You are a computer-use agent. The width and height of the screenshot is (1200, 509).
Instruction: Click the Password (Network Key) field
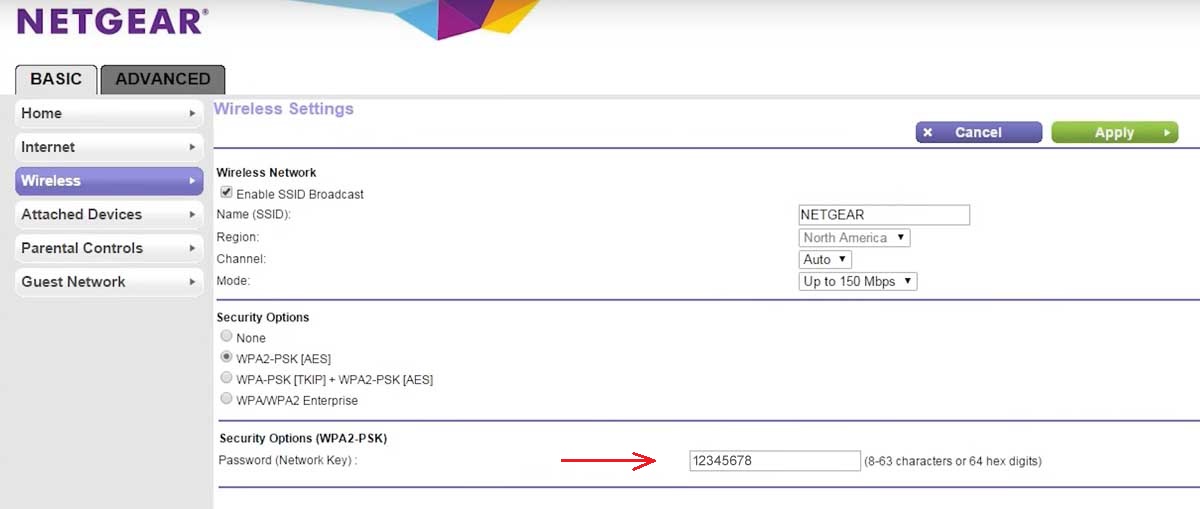tap(775, 461)
